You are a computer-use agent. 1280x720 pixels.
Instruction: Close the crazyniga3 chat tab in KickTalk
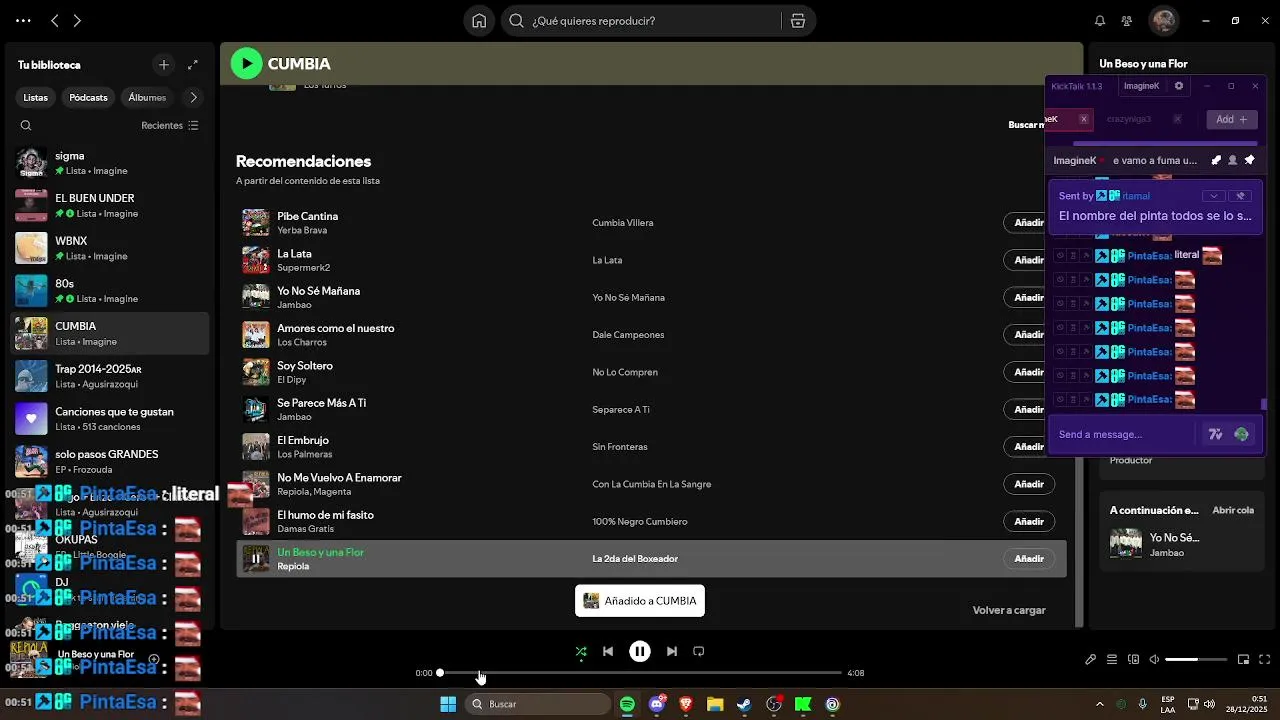pyautogui.click(x=1177, y=119)
